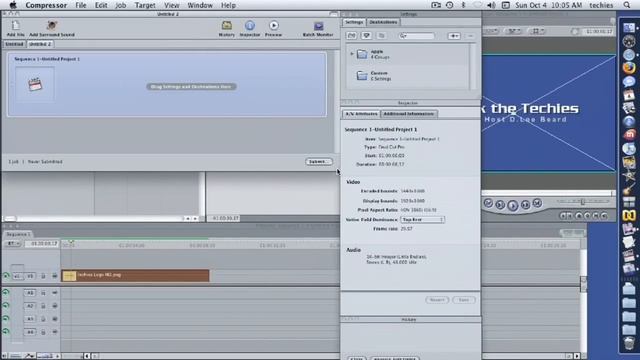This screenshot has height=360, width=640.
Task: Click Drag Settings and Destinations Here target
Action: (191, 87)
